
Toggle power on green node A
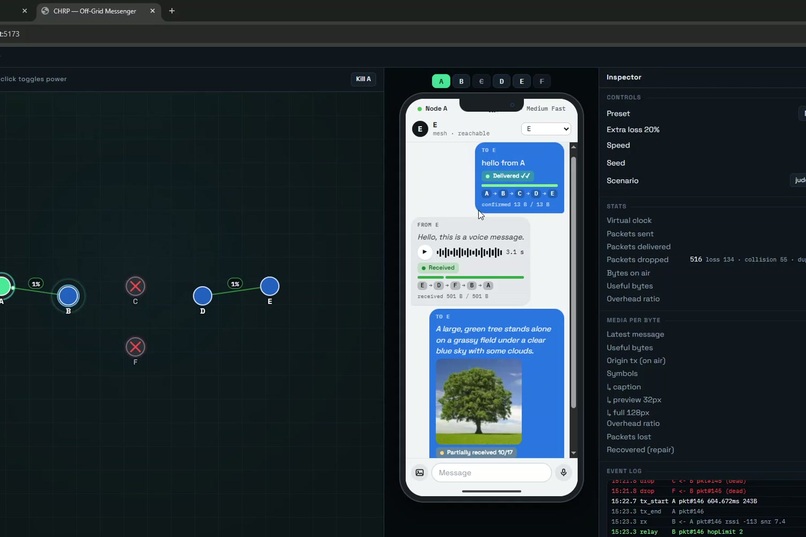click(x=4, y=286)
